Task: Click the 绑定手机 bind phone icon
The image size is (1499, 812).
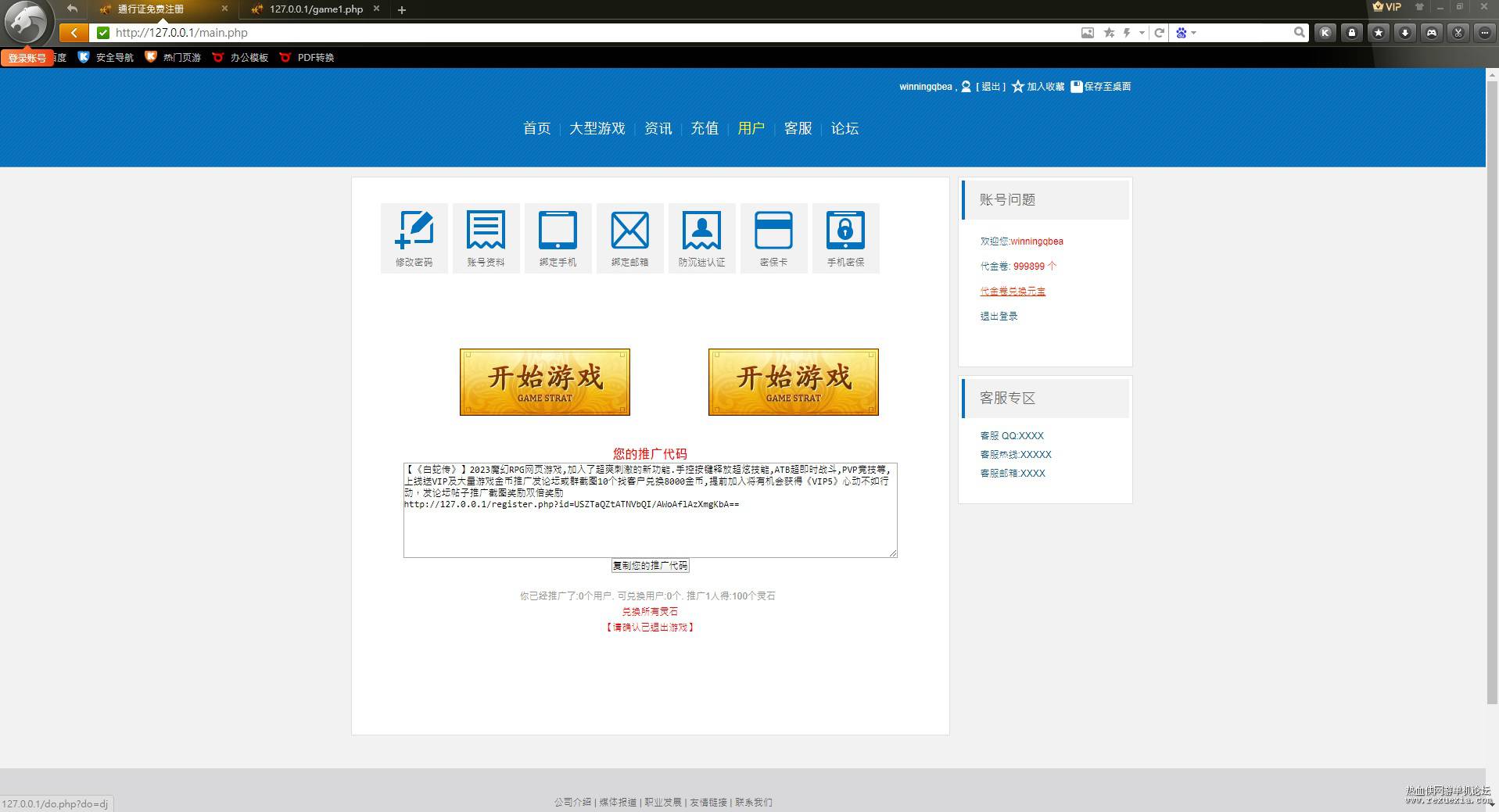Action: (x=558, y=238)
